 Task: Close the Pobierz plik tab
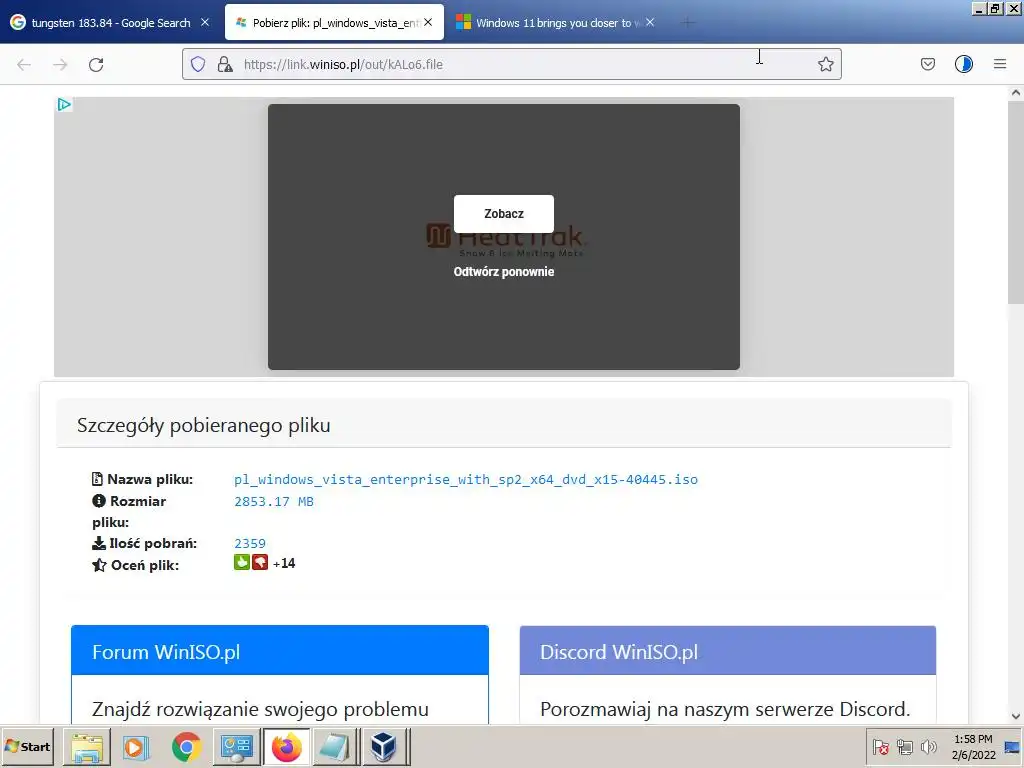[x=428, y=22]
